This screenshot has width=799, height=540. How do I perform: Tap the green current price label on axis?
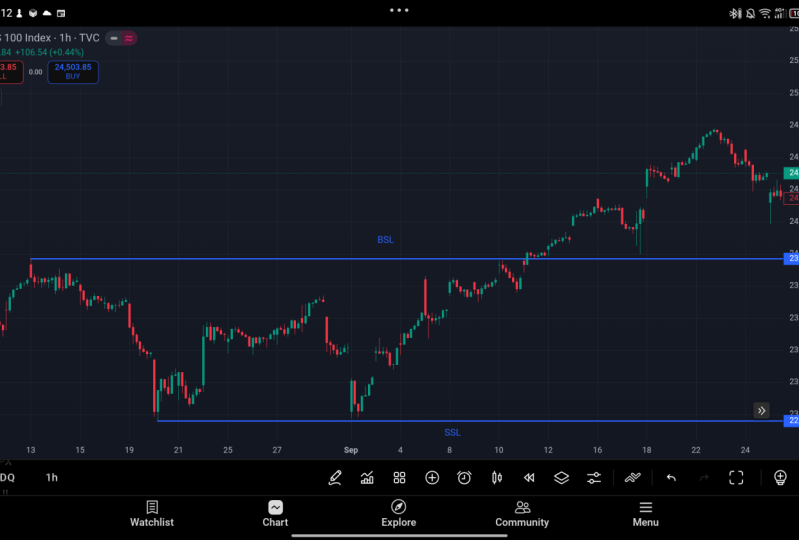pyautogui.click(x=791, y=173)
